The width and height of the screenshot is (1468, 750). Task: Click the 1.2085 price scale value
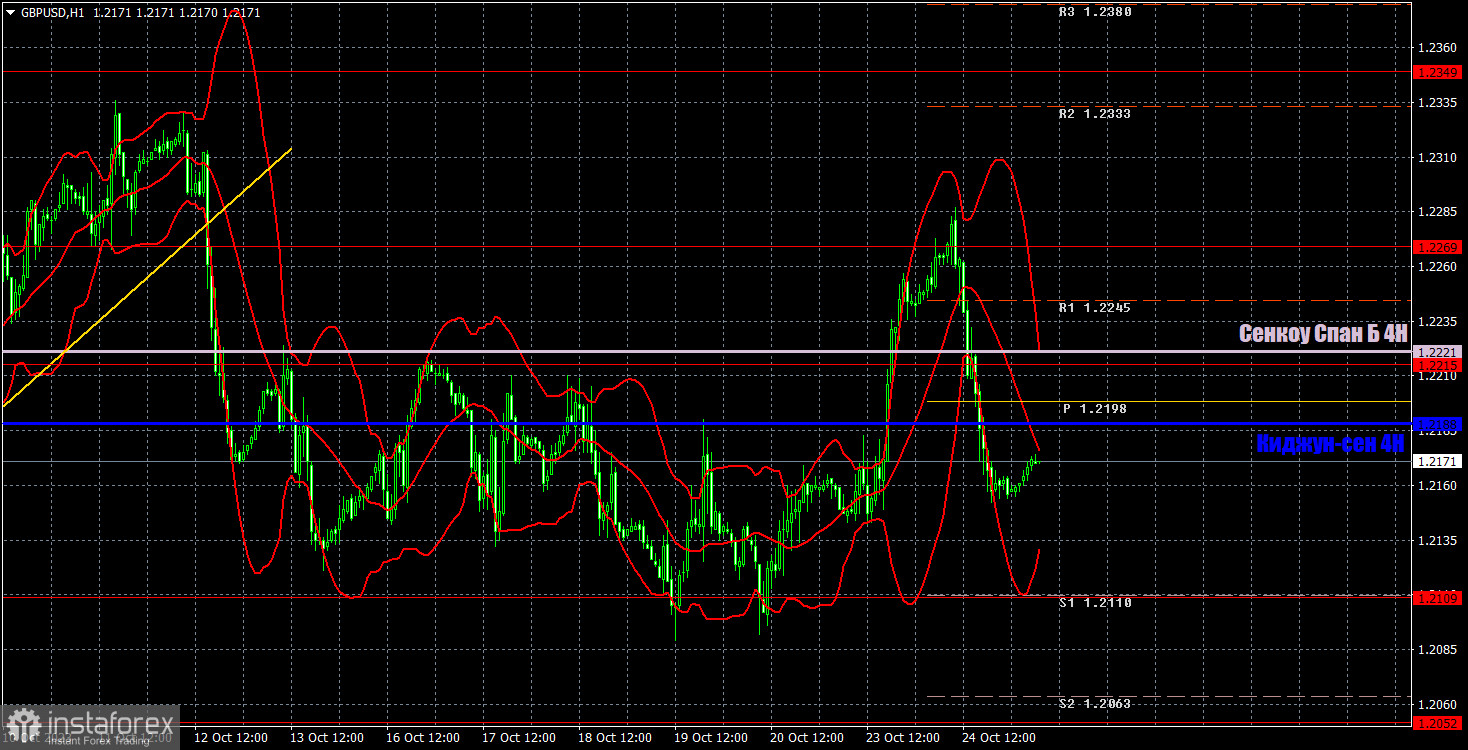point(1436,650)
